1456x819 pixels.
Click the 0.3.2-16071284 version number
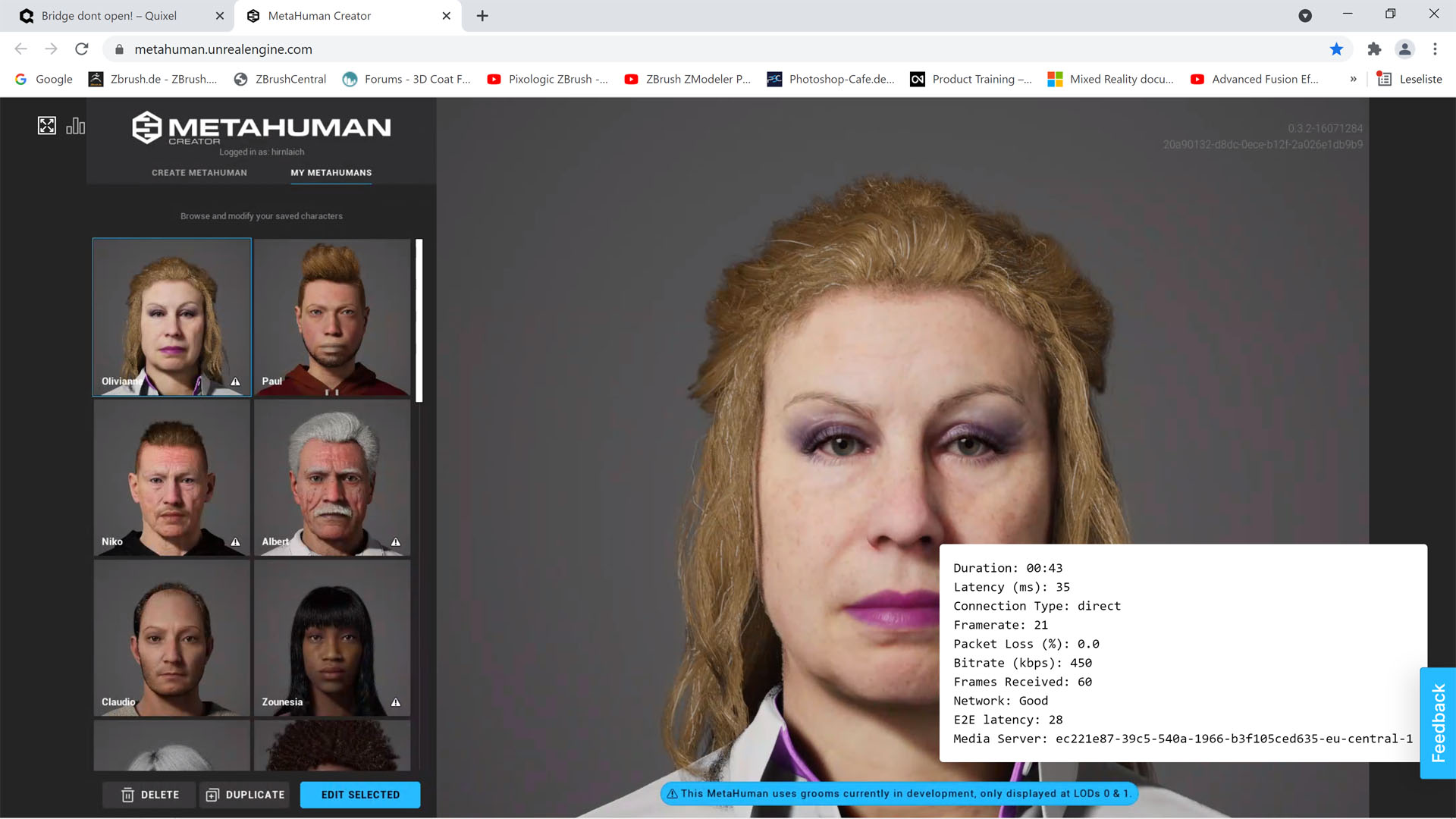click(x=1325, y=128)
